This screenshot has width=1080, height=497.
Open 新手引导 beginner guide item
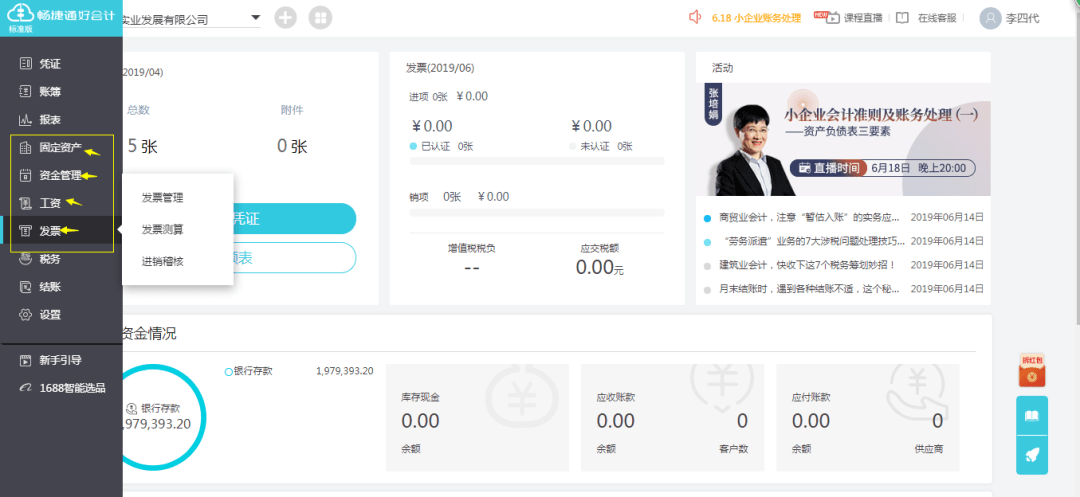coord(60,360)
